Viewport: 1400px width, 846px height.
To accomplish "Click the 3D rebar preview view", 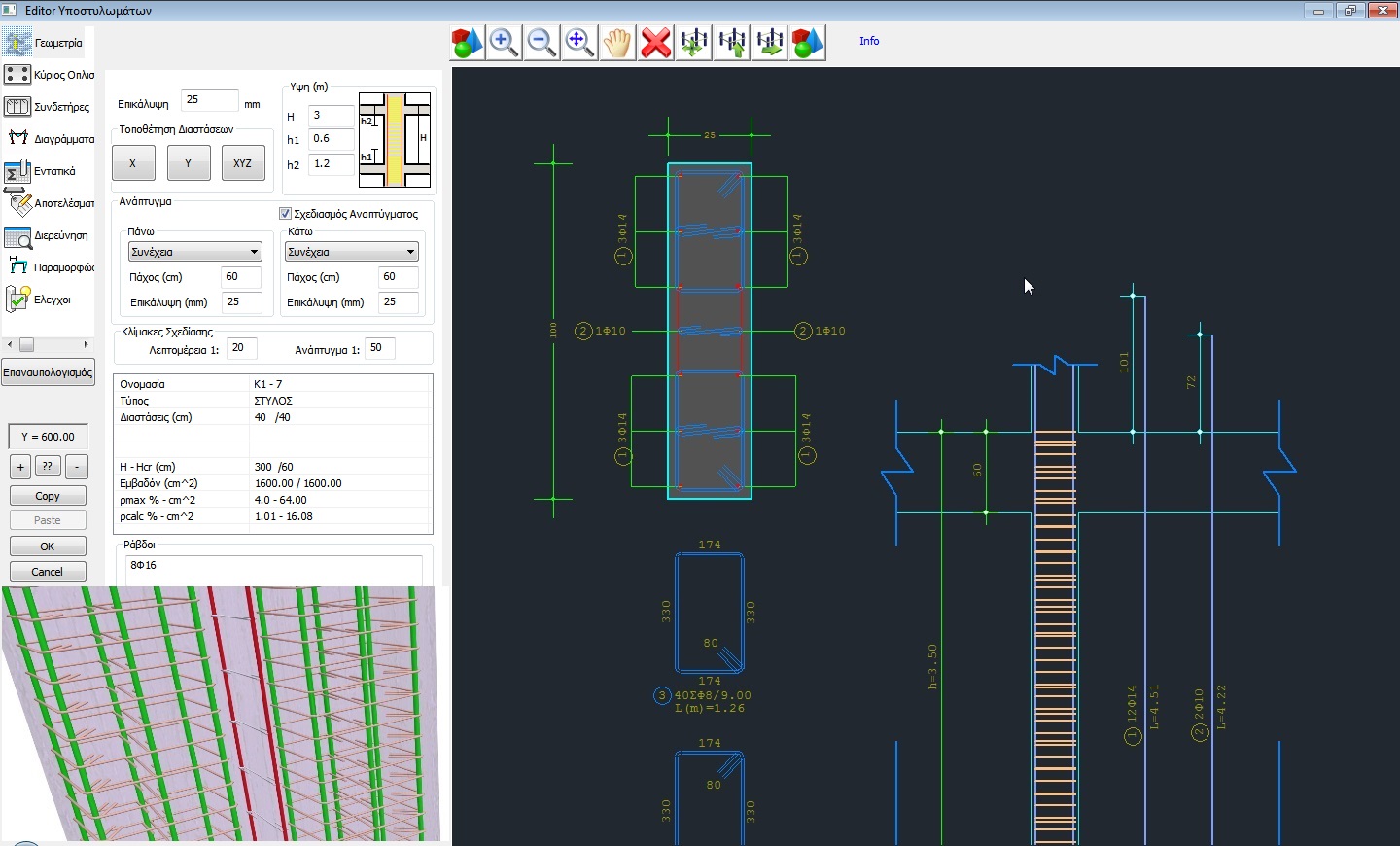I will 221,714.
